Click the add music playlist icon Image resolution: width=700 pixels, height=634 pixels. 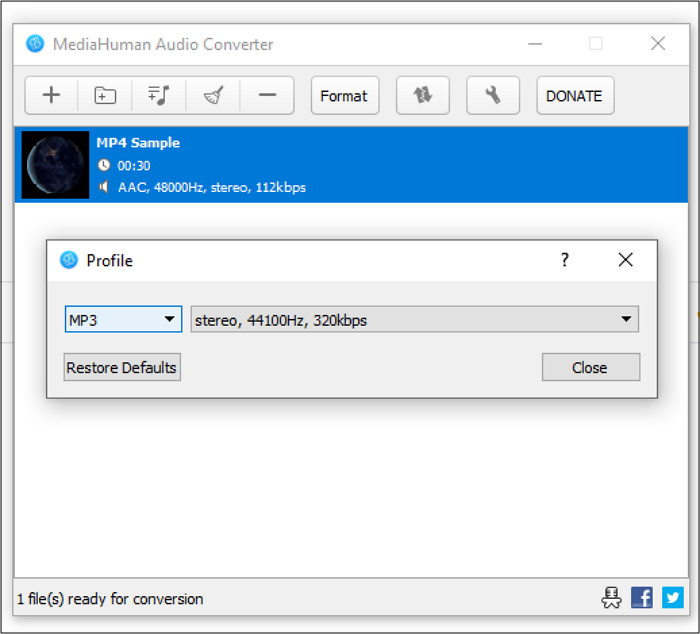tap(159, 96)
